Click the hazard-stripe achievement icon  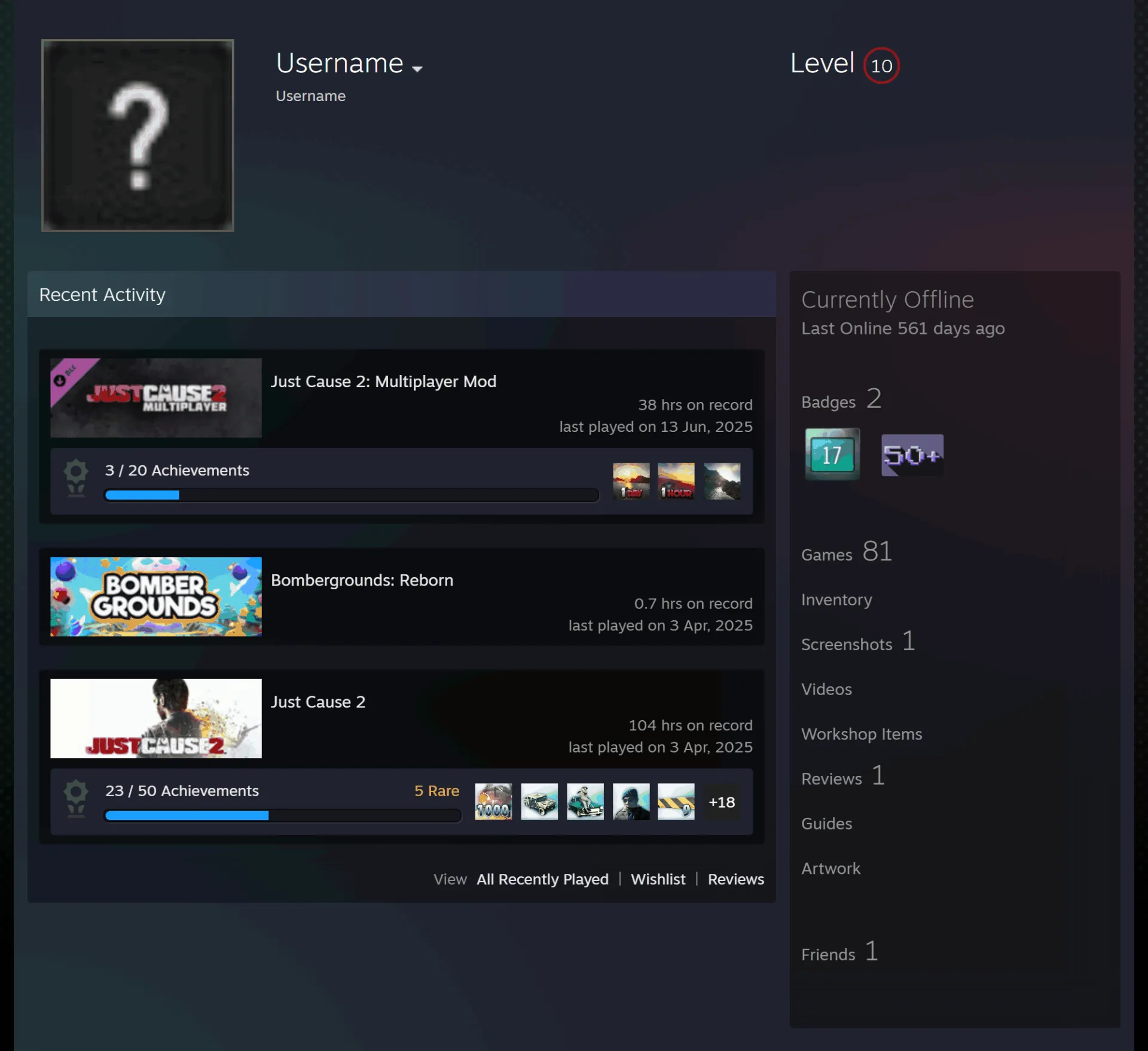pyautogui.click(x=676, y=802)
